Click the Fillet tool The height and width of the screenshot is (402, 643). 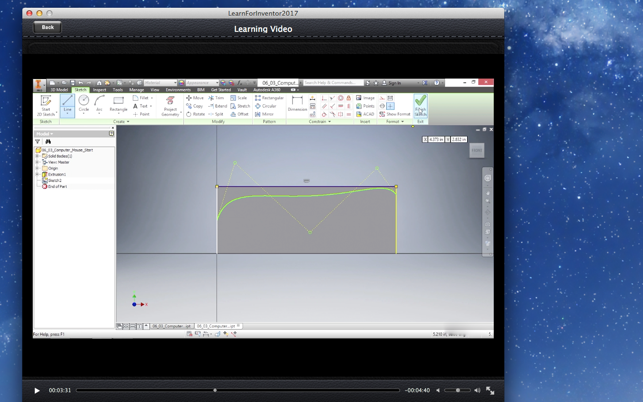point(141,98)
